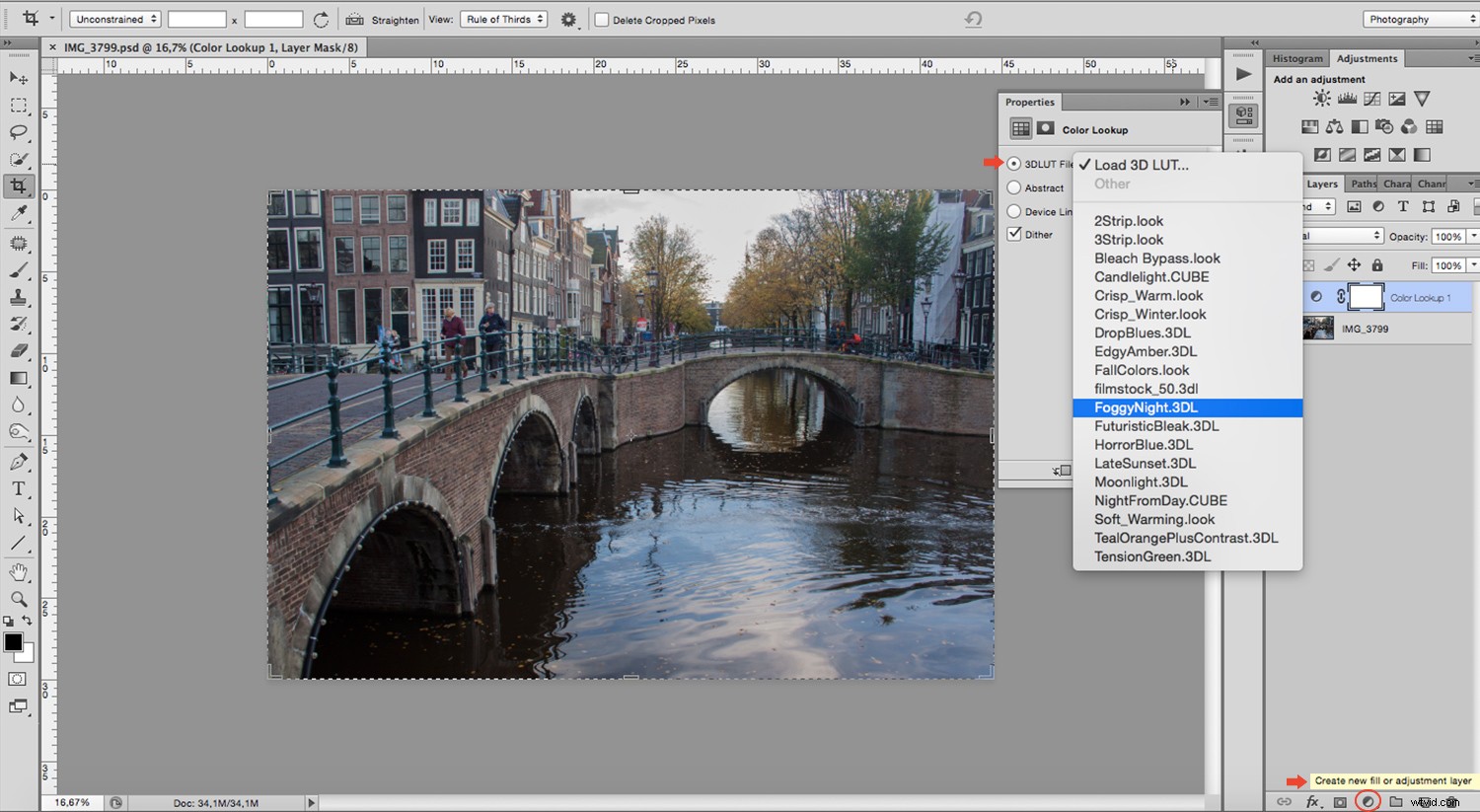Select the Lasso tool
The height and width of the screenshot is (812, 1480).
tap(20, 132)
